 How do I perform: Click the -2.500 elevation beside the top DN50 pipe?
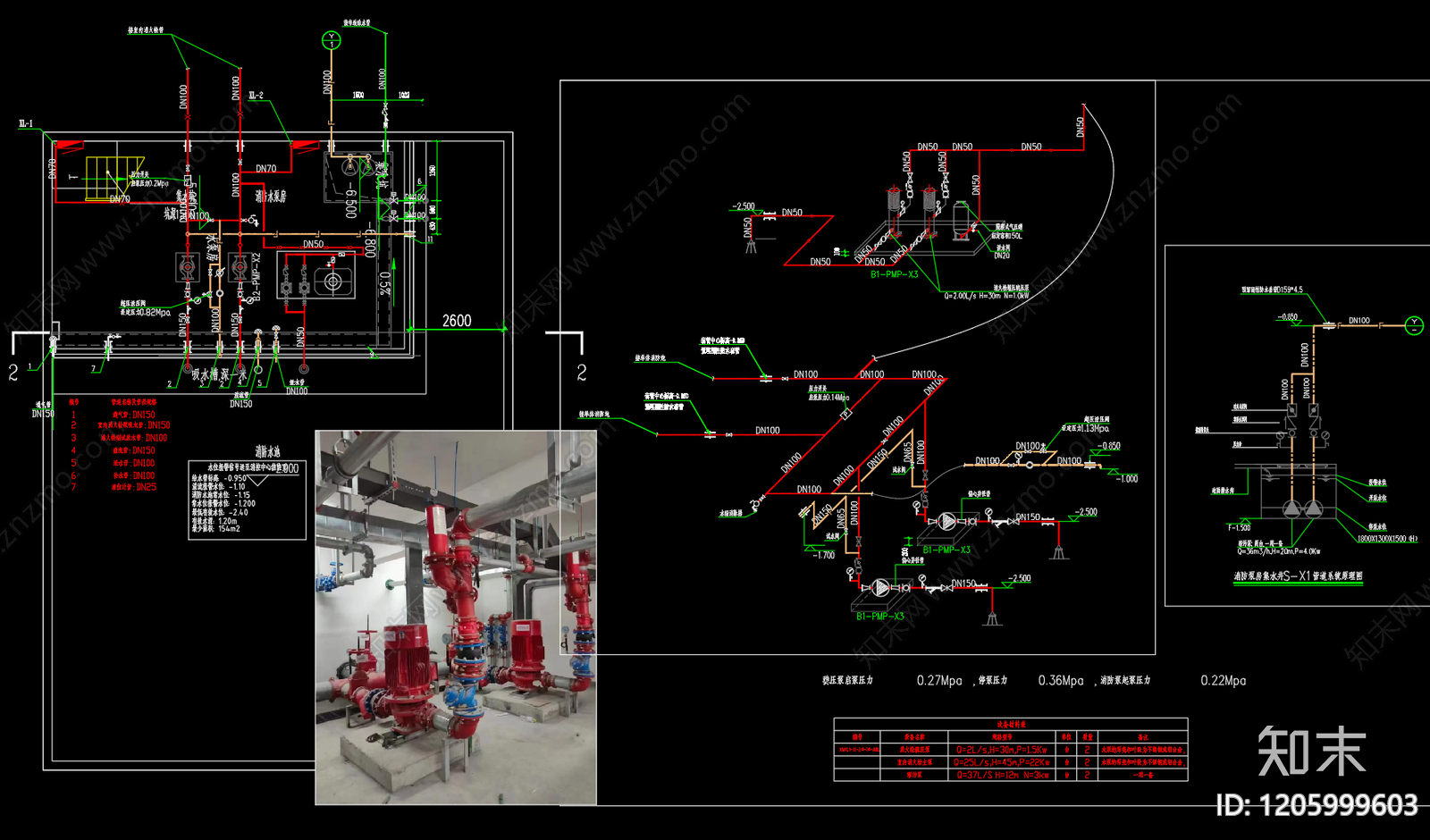tap(744, 206)
